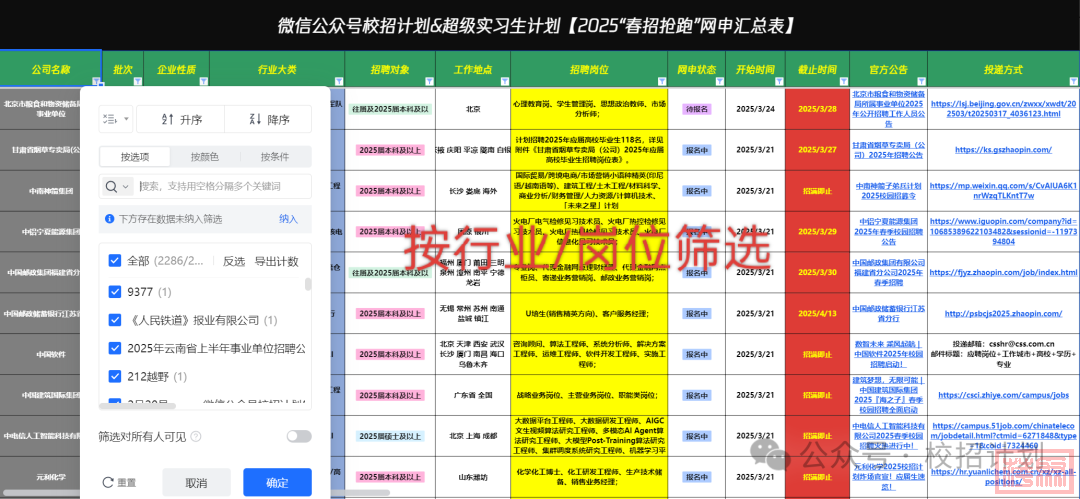
Task: Confirm filter with 确定 button
Action: pos(277,482)
